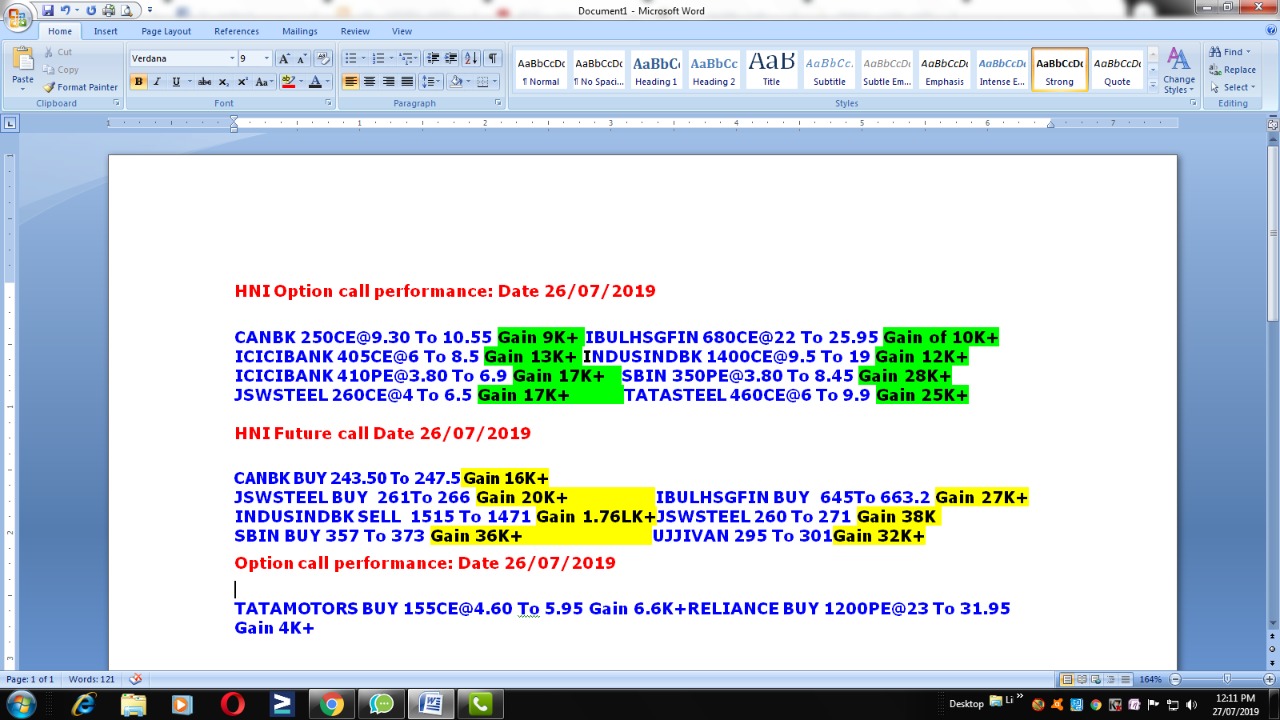Screen dimensions: 1280x720
Task: Switch to Full Screen Reading view
Action: pyautogui.click(x=1082, y=680)
